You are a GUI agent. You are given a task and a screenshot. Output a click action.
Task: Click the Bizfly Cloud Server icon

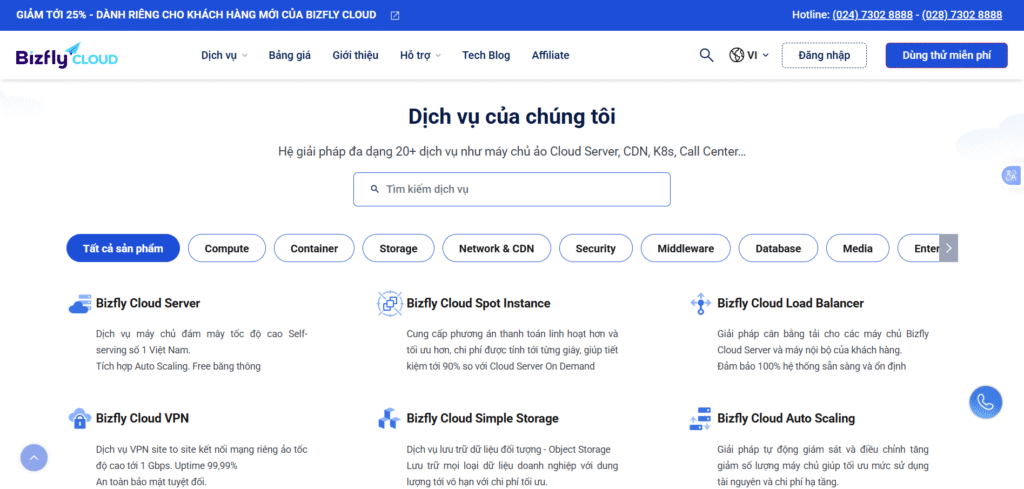(80, 304)
